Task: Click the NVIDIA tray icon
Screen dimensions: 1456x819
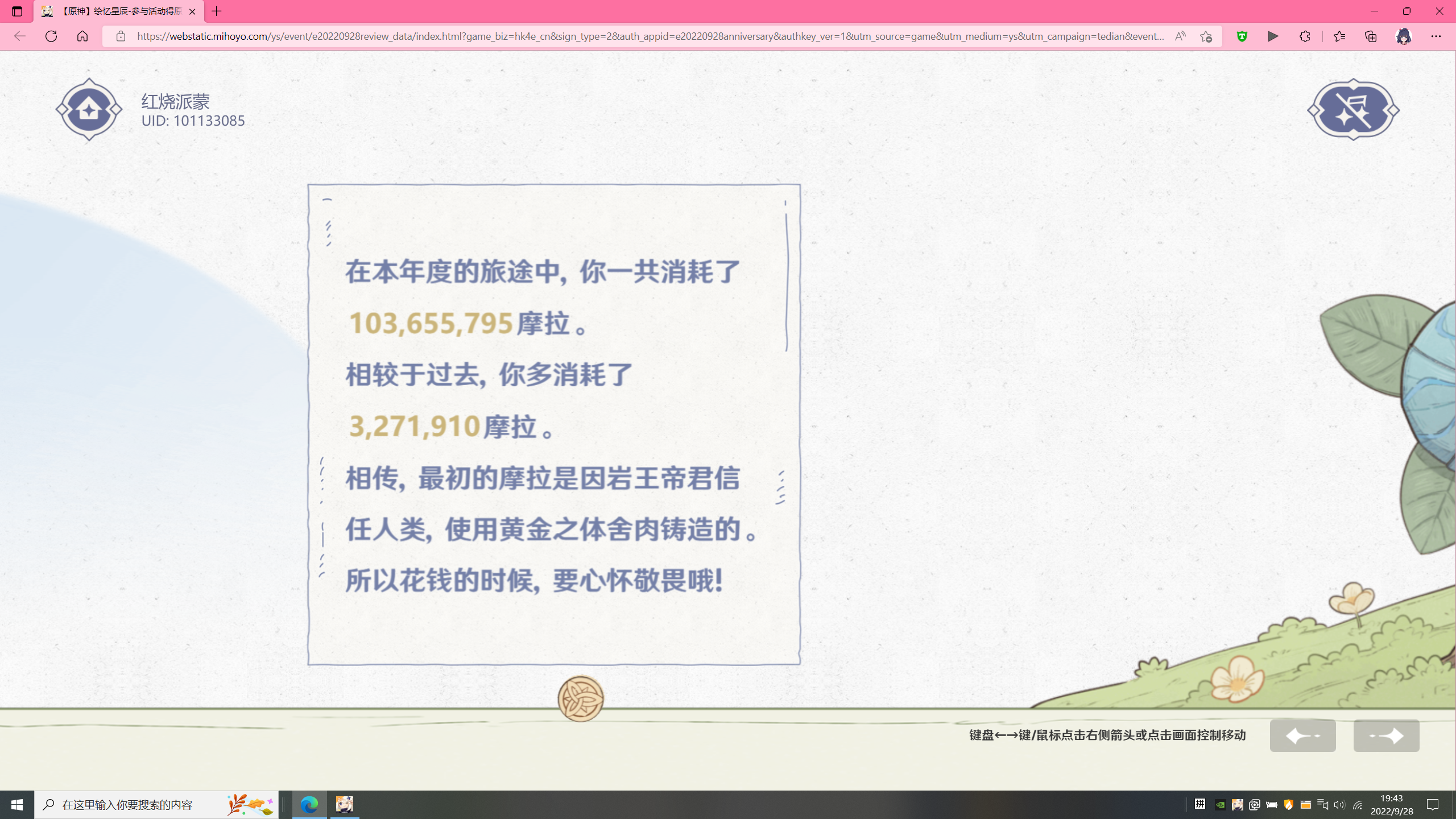Action: coord(1220,805)
